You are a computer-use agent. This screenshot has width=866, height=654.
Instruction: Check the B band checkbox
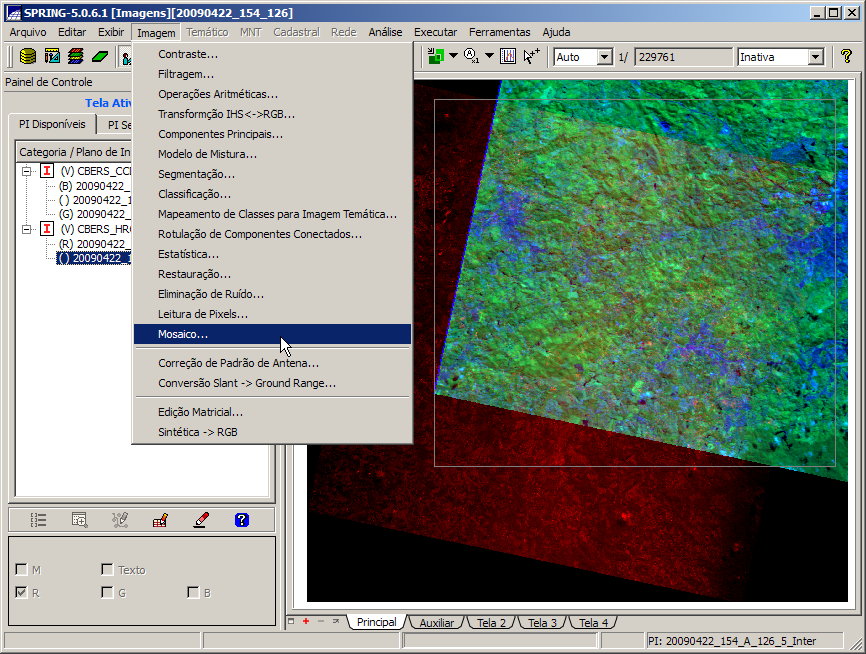click(193, 593)
